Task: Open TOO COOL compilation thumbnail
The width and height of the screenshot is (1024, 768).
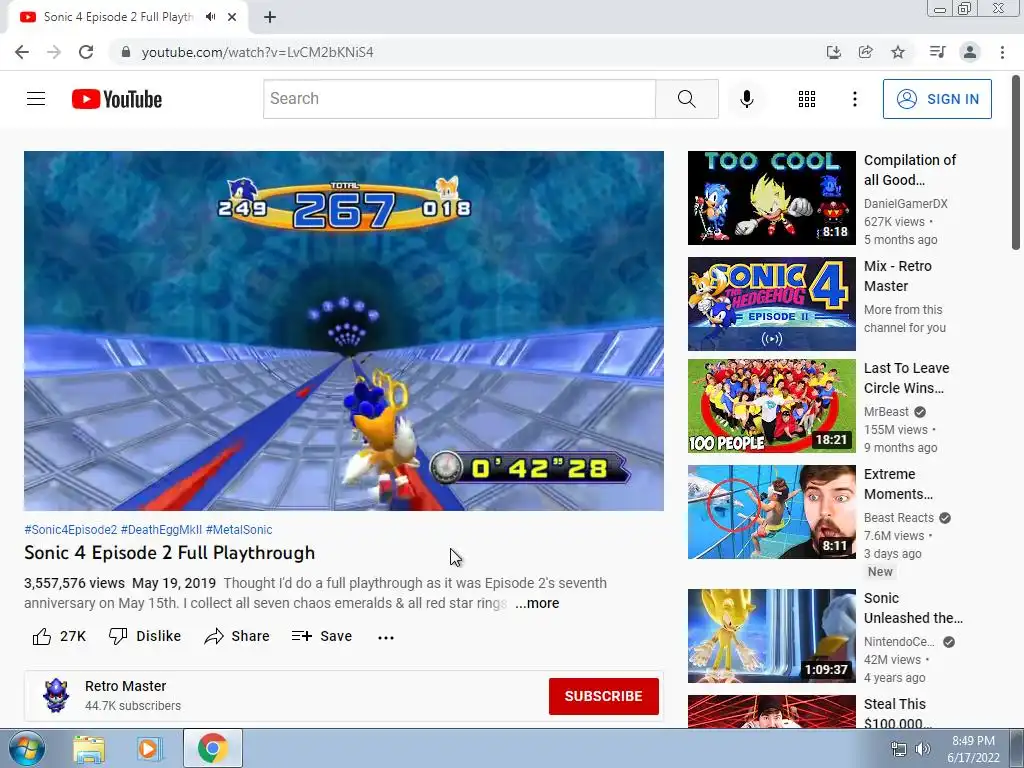Action: [x=771, y=198]
